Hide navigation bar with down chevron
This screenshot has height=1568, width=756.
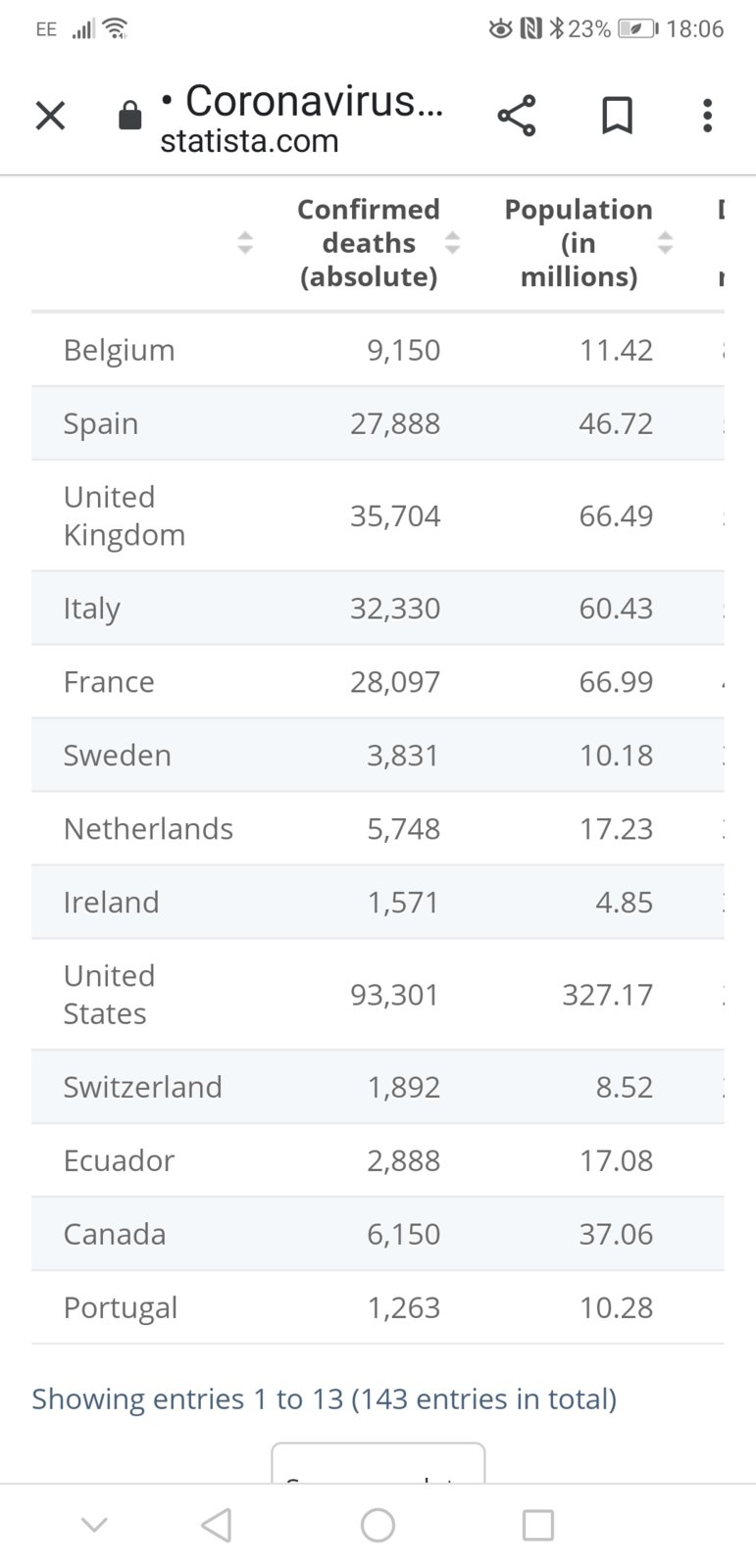point(94,1525)
